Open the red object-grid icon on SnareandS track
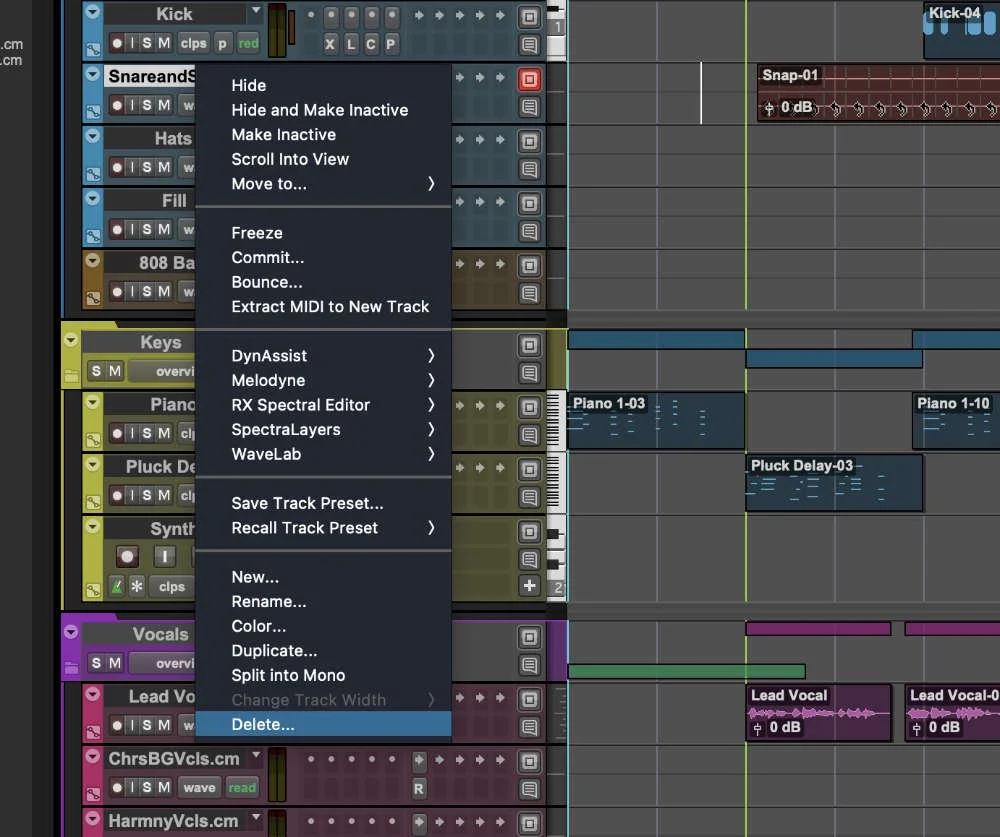1000x837 pixels. (x=529, y=79)
